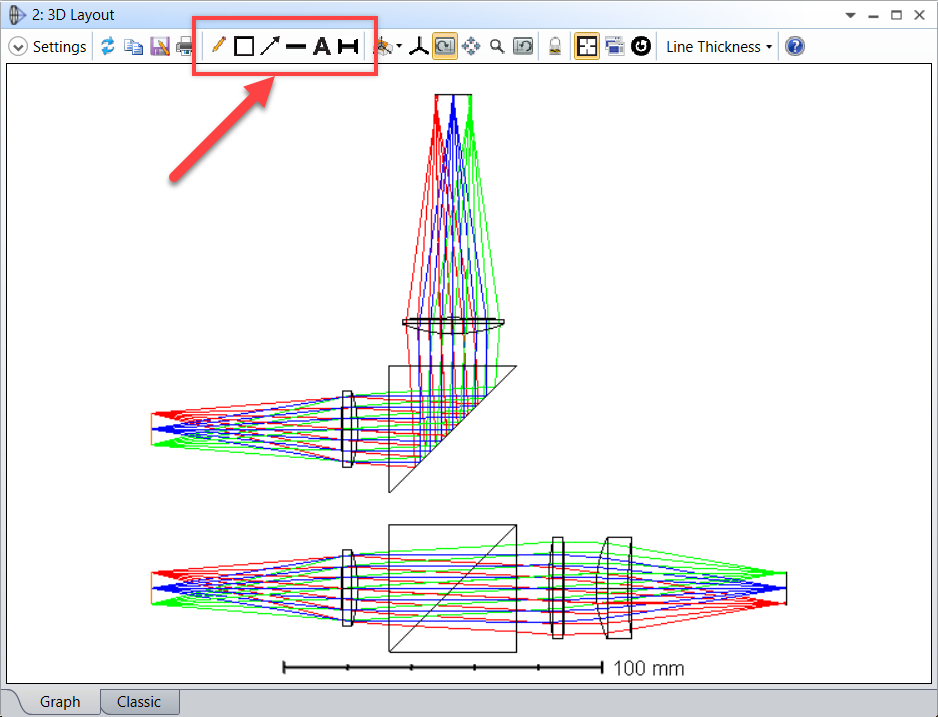Save the layout image icon

click(159, 46)
